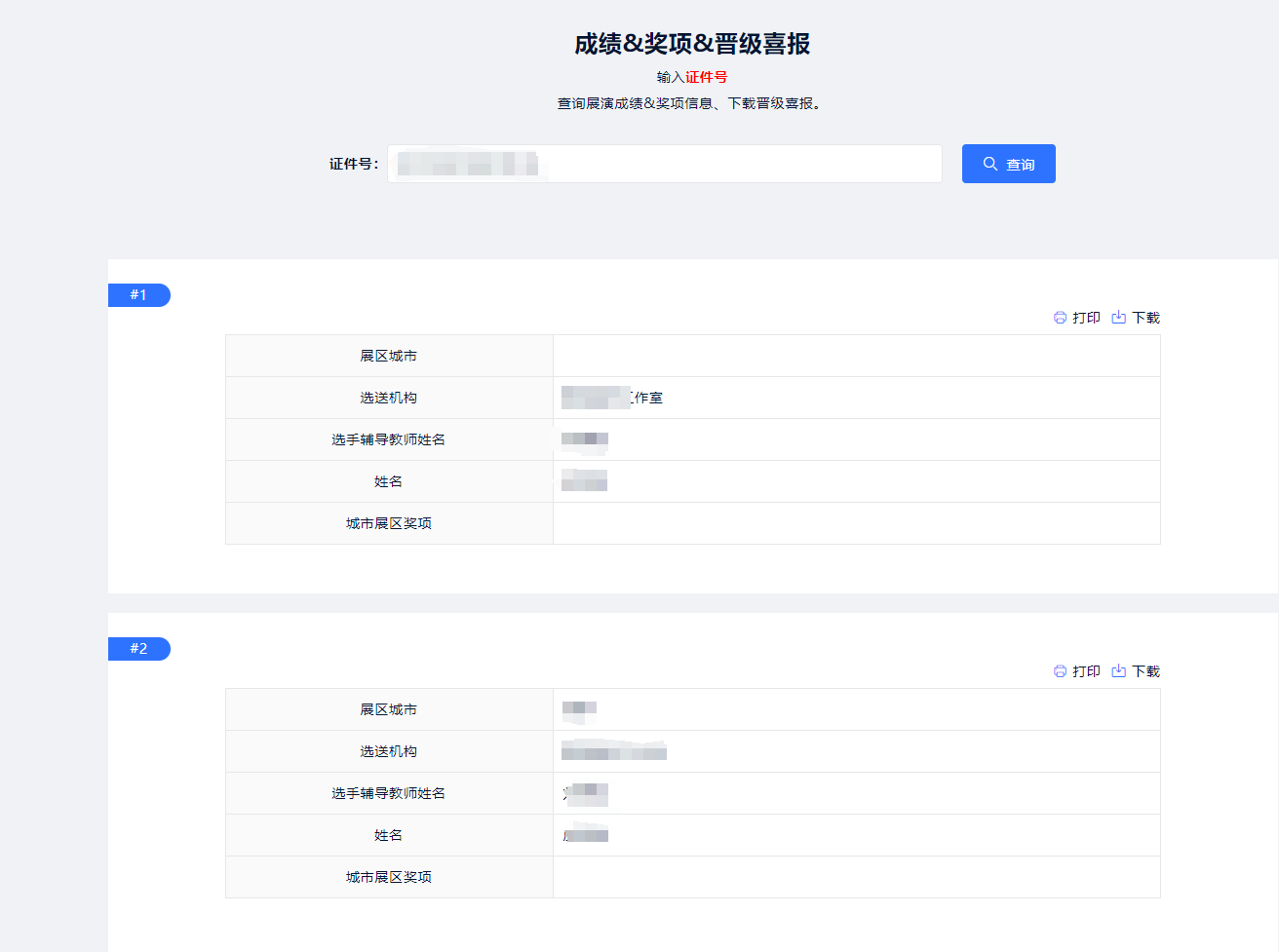Click 选送机构 value cell in record #1
Screen dimensions: 1279x952
[x=857, y=398]
